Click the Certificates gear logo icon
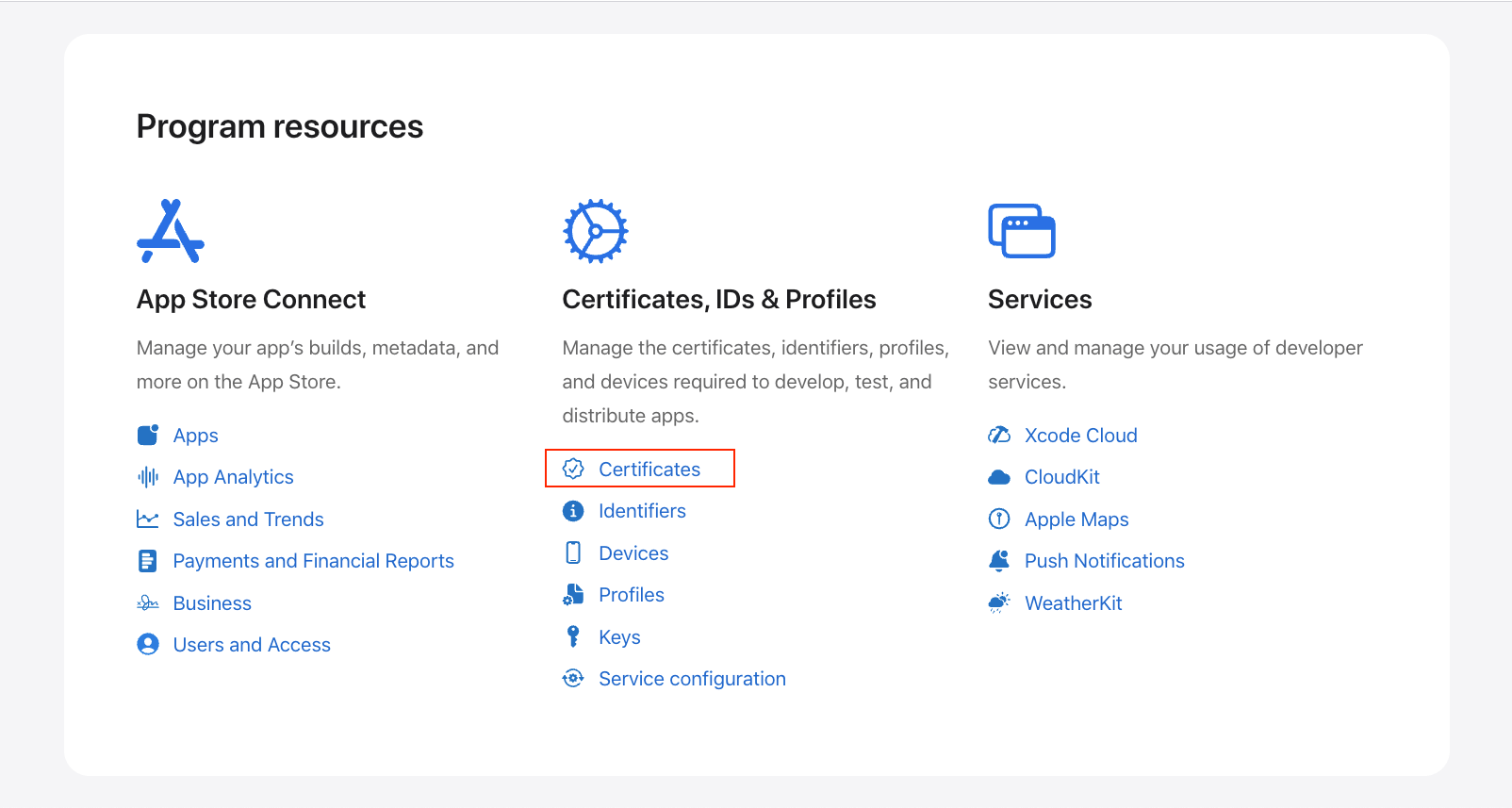The width and height of the screenshot is (1512, 808). click(596, 231)
